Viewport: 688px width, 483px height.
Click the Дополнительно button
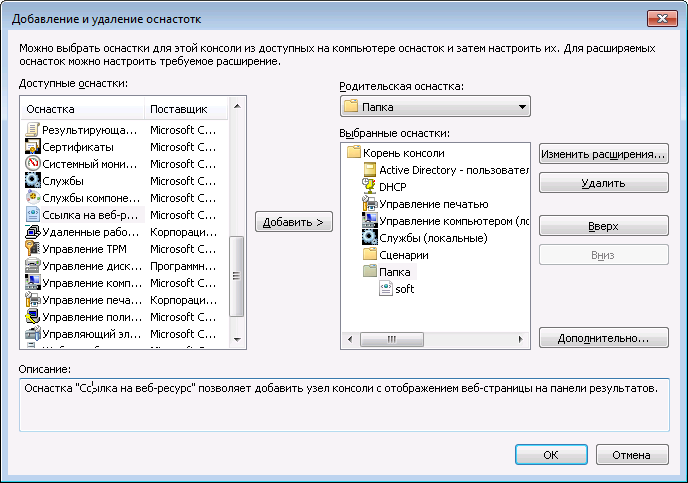click(603, 338)
